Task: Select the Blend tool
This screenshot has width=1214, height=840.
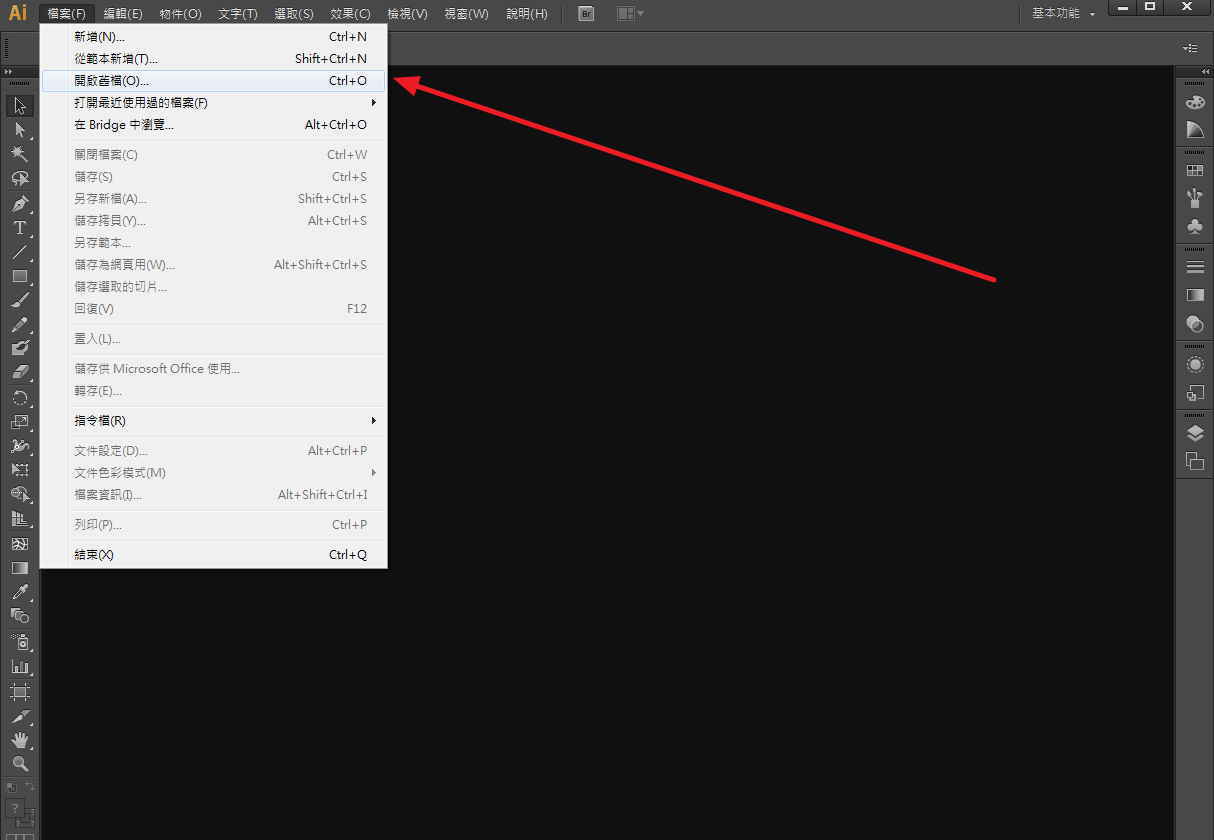Action: tap(19, 617)
